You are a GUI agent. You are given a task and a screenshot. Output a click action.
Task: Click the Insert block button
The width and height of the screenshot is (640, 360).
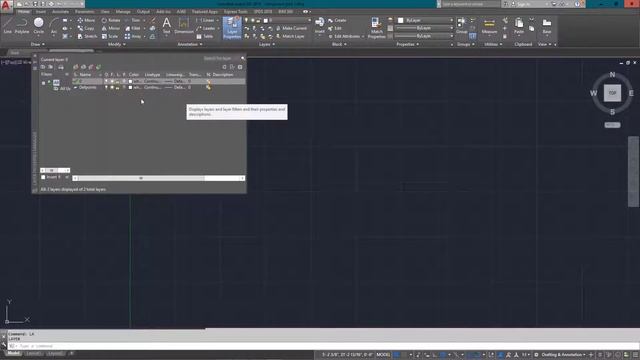tap(320, 26)
